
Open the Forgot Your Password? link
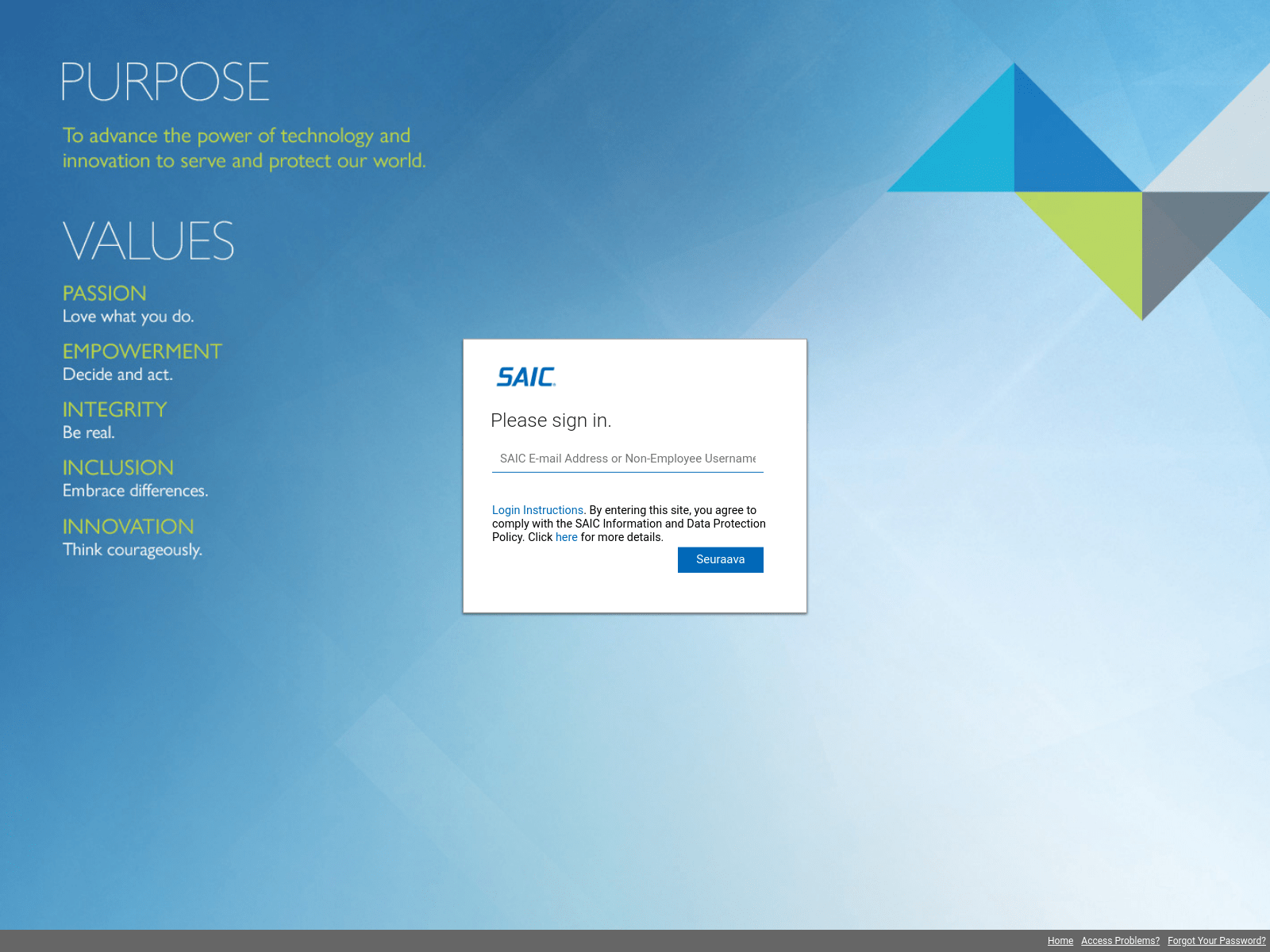(x=1217, y=941)
